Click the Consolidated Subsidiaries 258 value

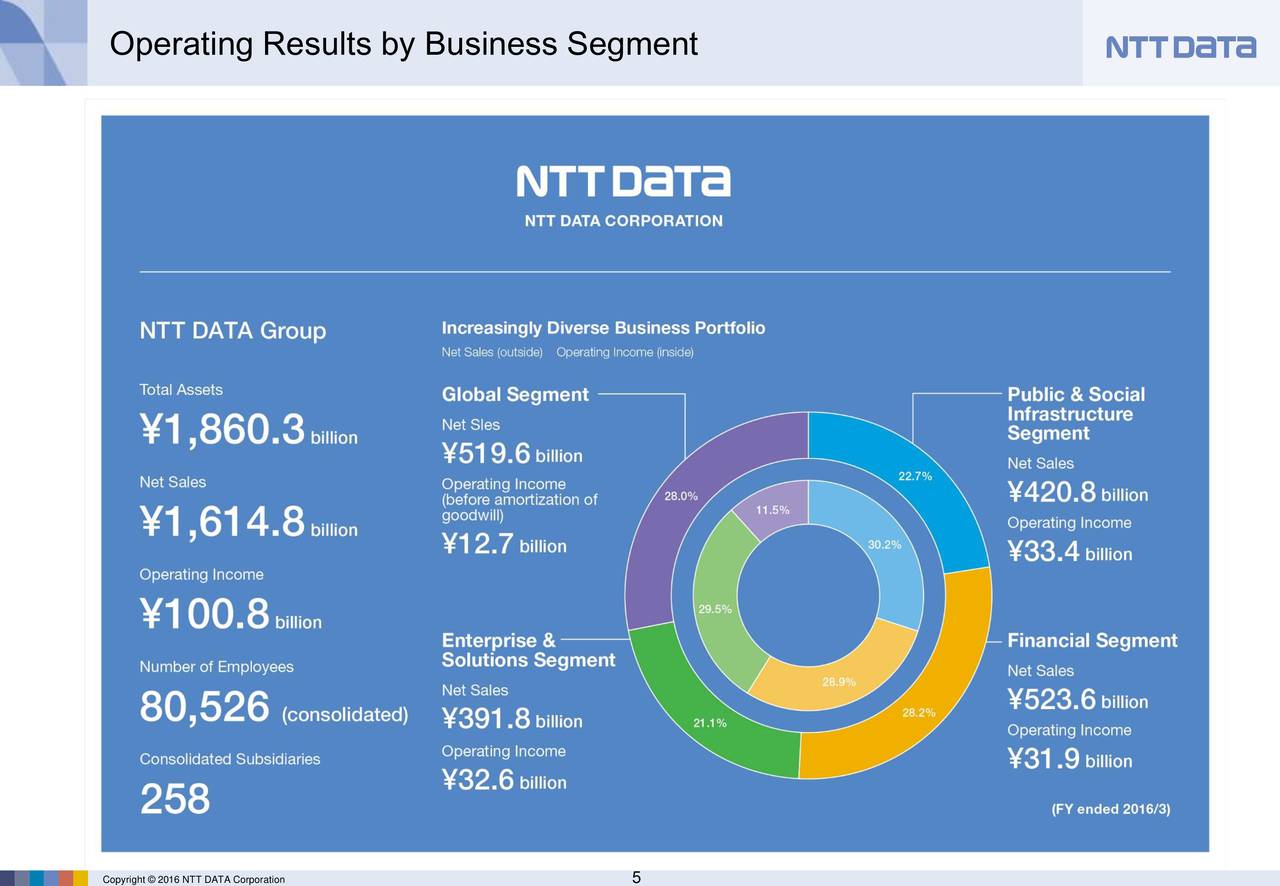tap(175, 800)
